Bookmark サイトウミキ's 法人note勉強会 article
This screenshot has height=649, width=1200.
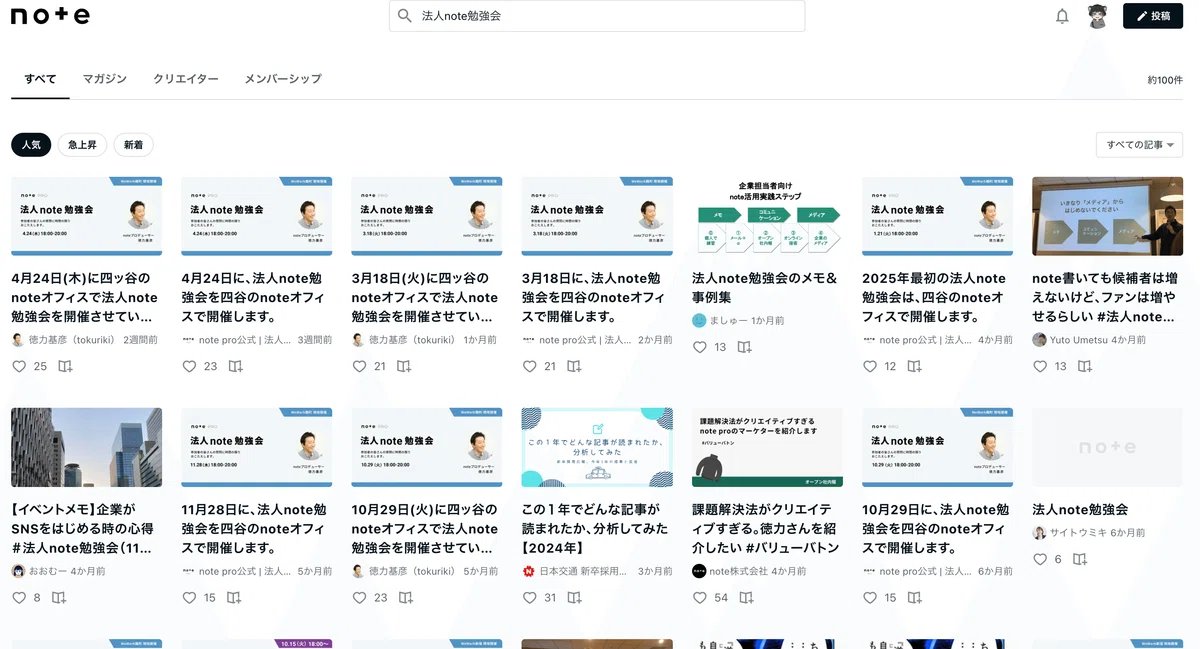click(1080, 559)
